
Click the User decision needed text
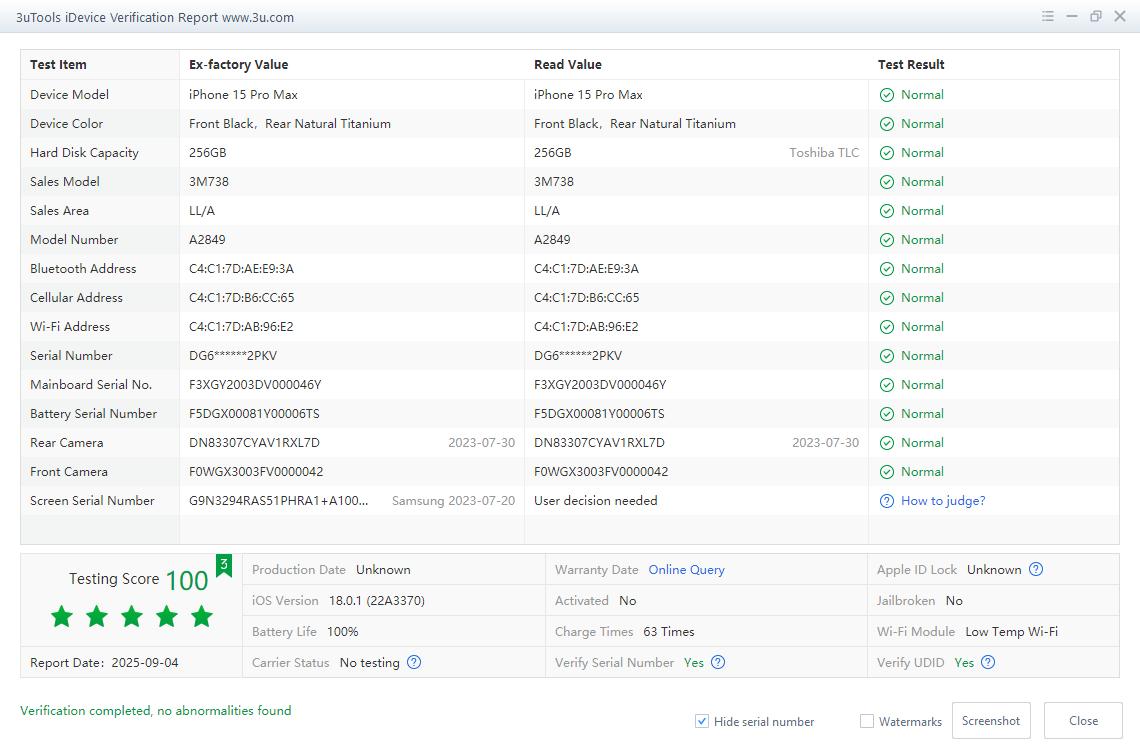point(595,501)
